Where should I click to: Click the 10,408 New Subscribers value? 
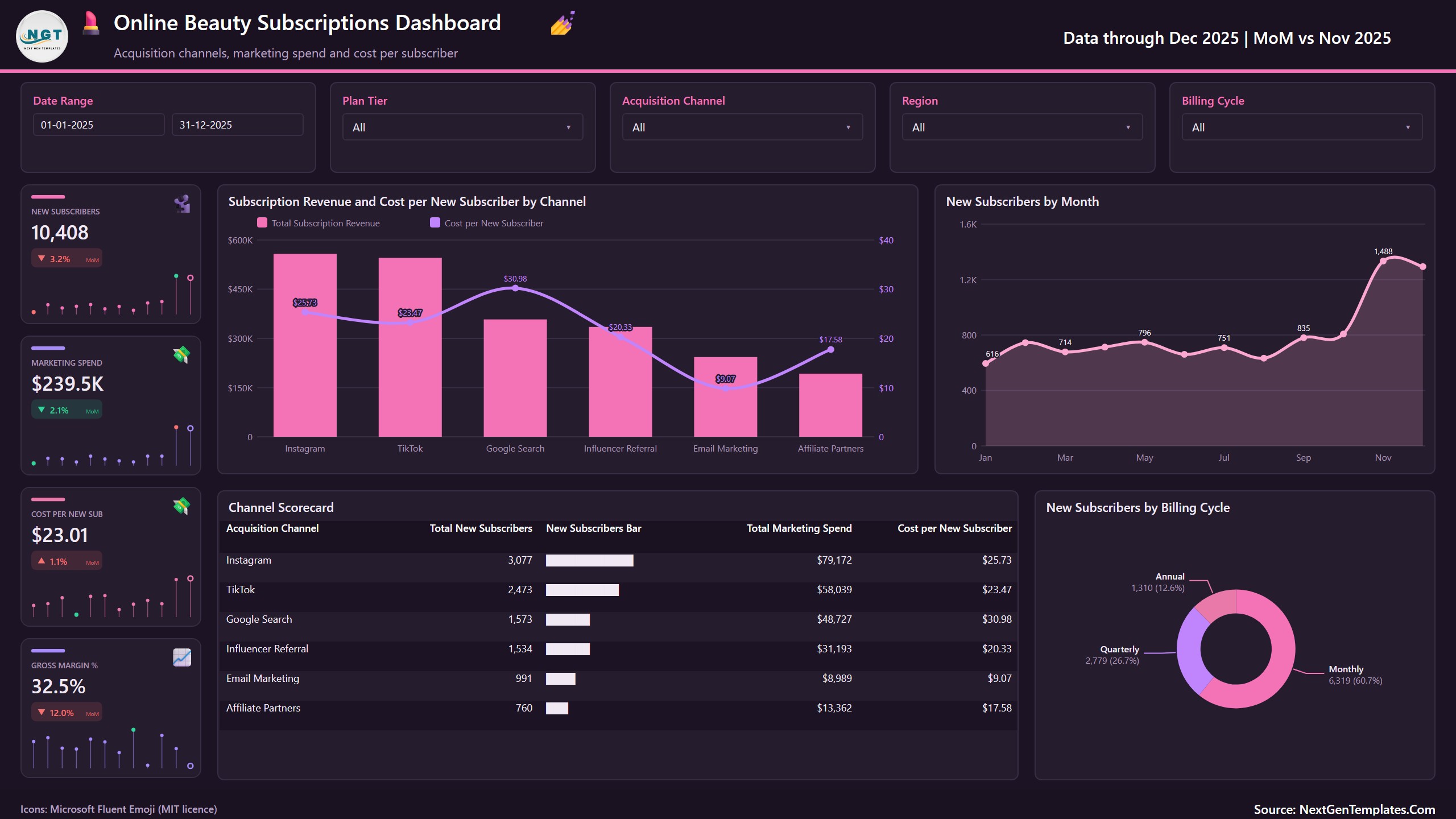click(x=60, y=233)
